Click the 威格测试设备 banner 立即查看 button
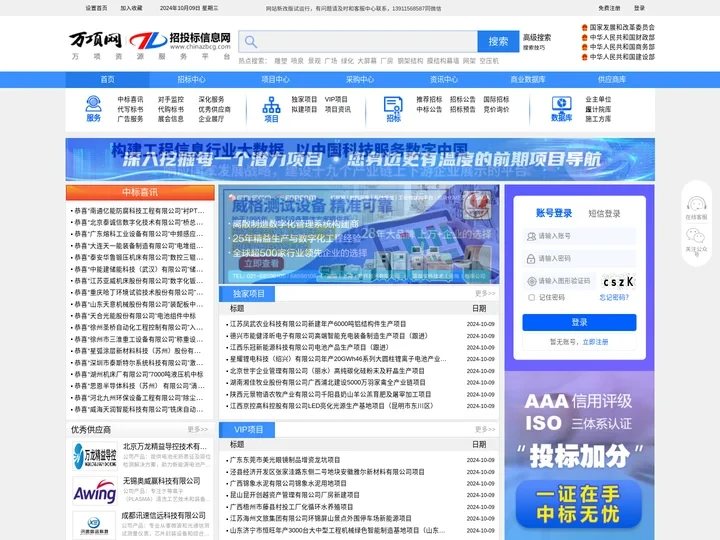 (261, 264)
